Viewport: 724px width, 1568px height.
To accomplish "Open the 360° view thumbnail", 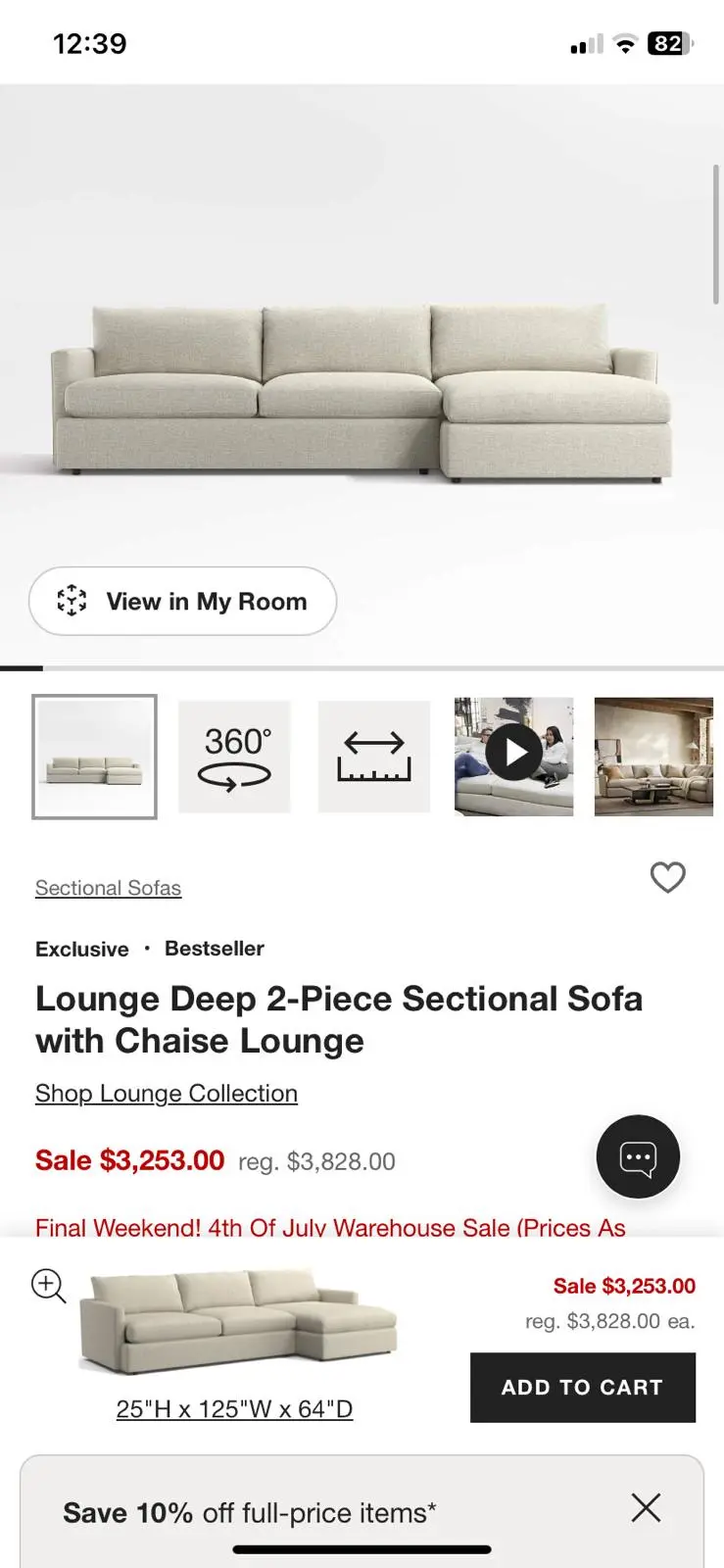I will [x=234, y=757].
